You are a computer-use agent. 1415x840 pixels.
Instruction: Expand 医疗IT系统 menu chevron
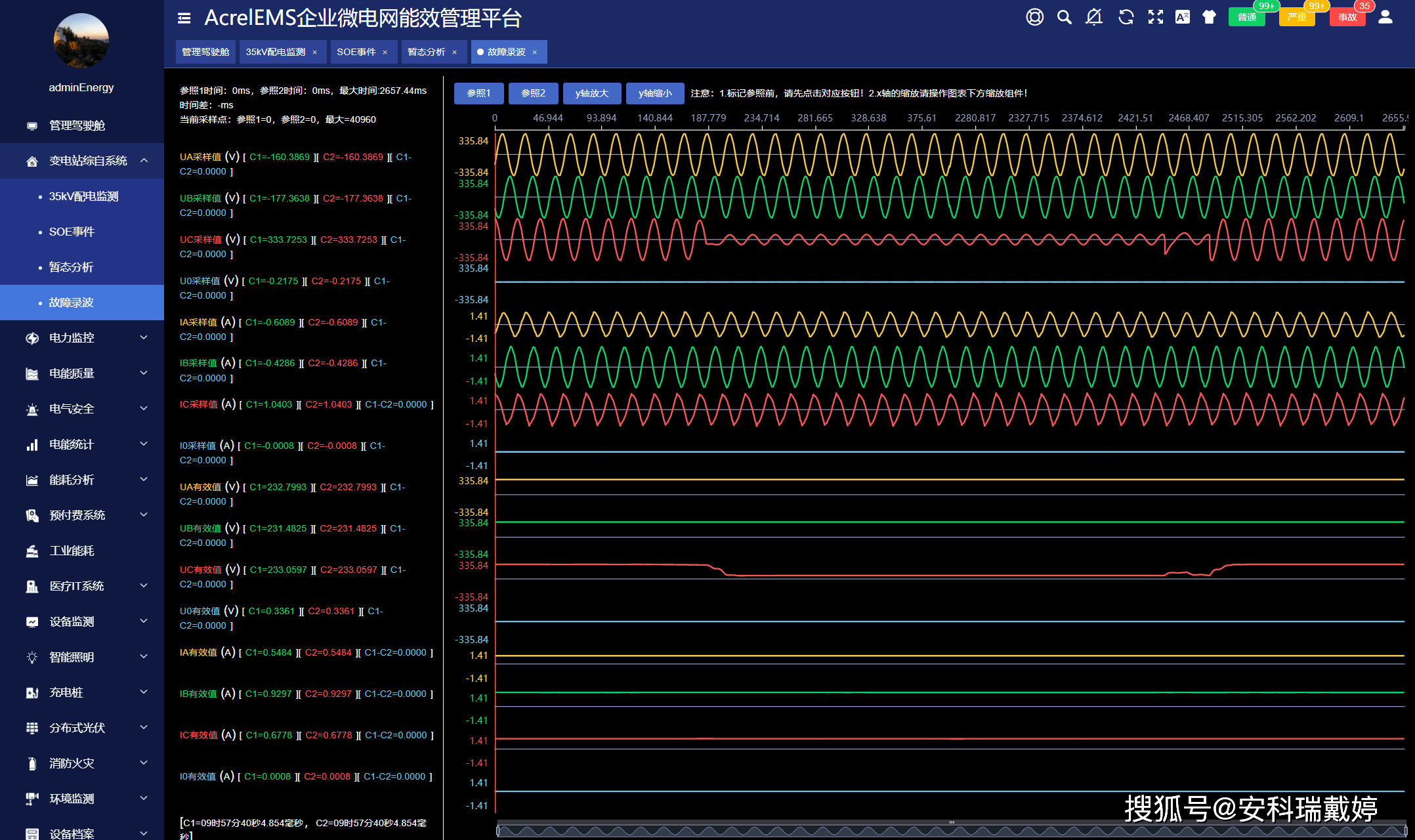144,586
